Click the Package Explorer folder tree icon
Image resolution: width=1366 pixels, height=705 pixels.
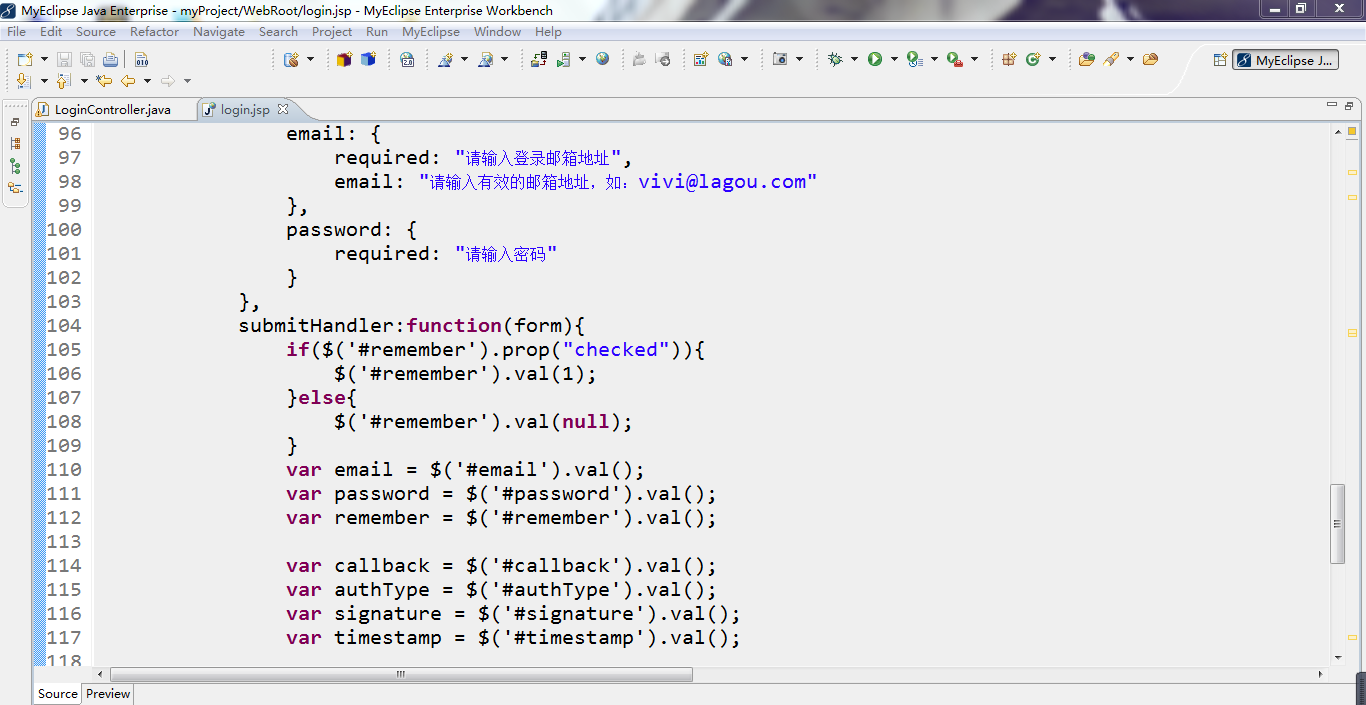click(x=15, y=188)
